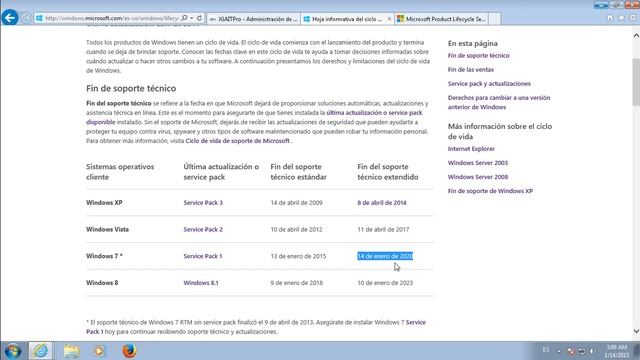Click the volume speaker tray icon
640x360 pixels.
pos(592,351)
